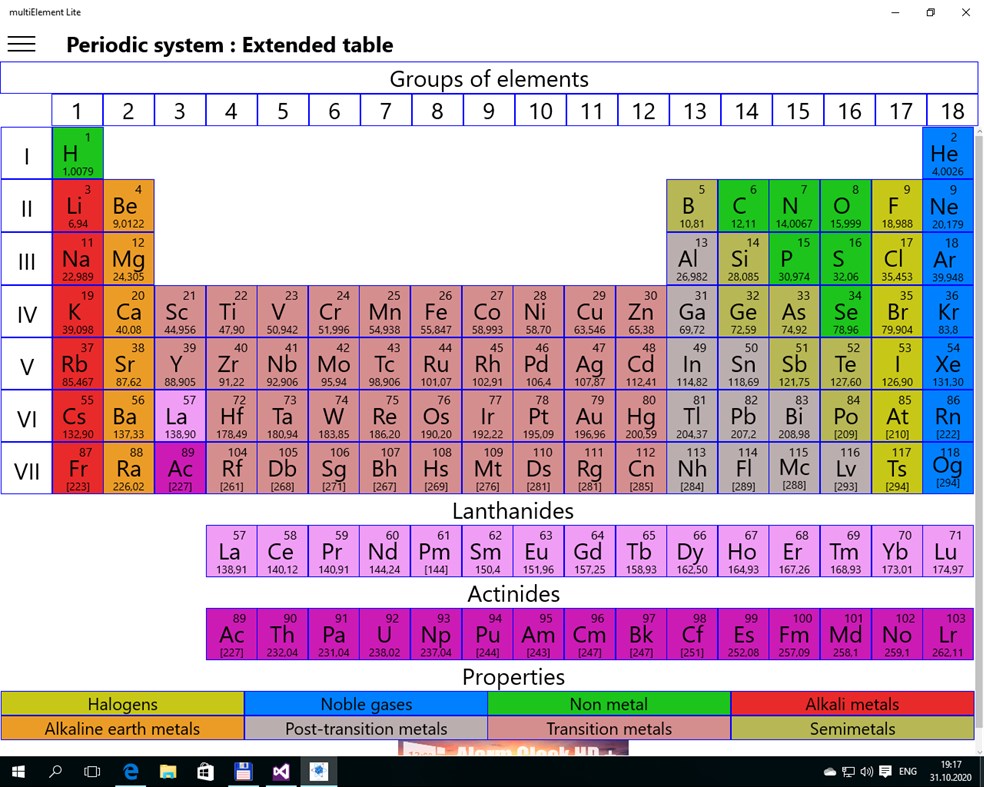The height and width of the screenshot is (787, 984).
Task: Click the ENG language indicator
Action: pyautogui.click(x=908, y=771)
